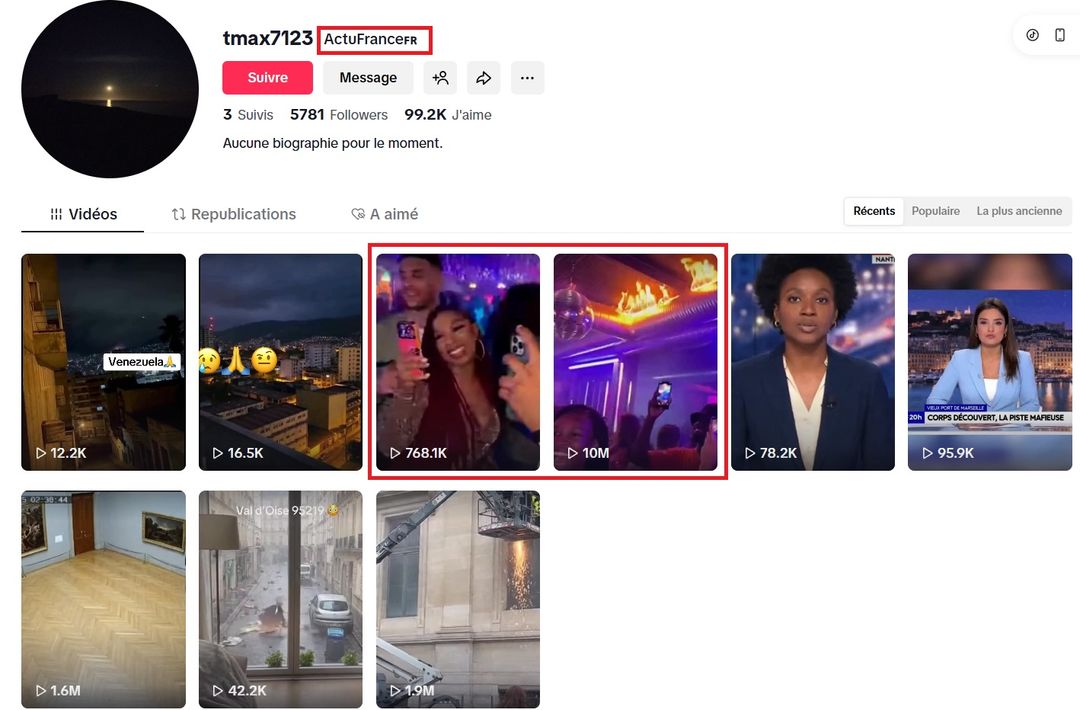Play the video with 10M views
The image size is (1080, 710).
[635, 362]
